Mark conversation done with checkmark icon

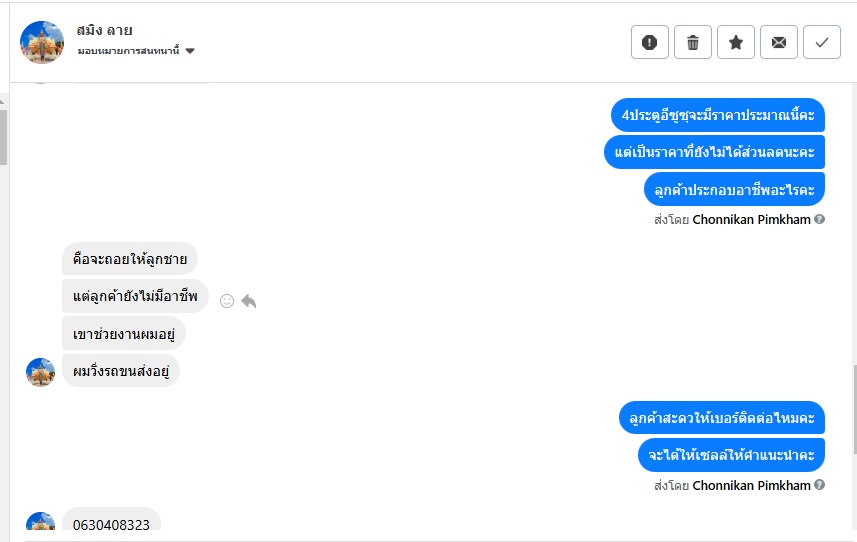tap(822, 43)
